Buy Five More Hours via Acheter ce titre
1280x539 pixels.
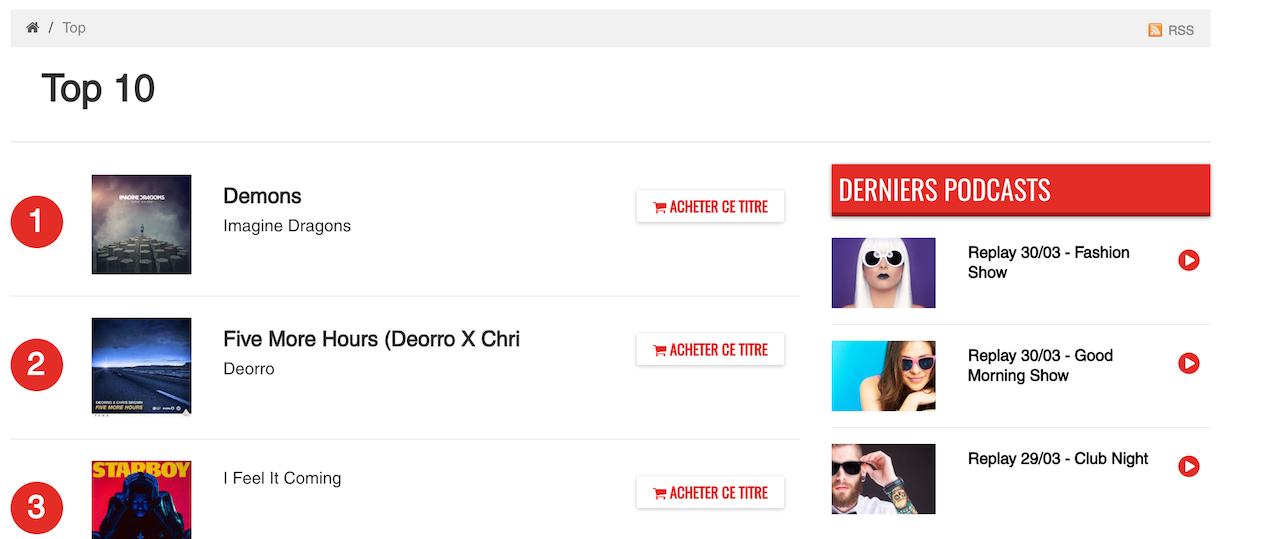pos(710,350)
